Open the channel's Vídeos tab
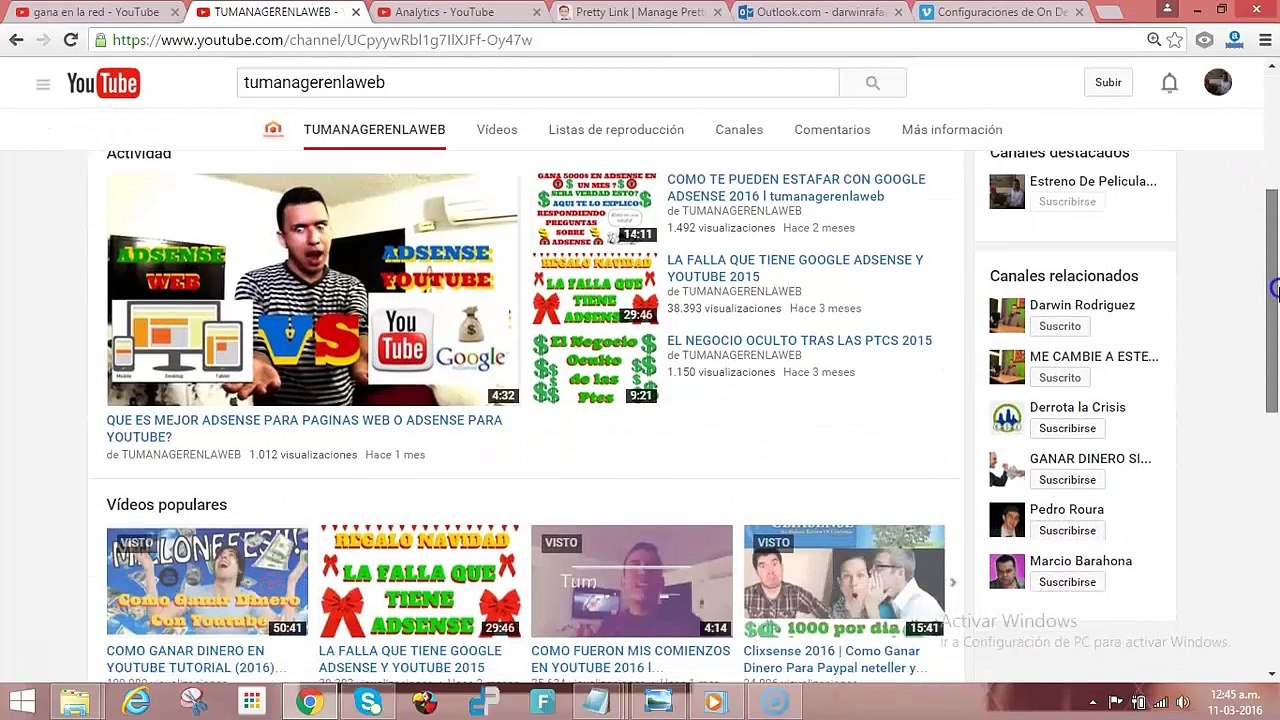Screen dimensions: 1280x720 point(497,129)
